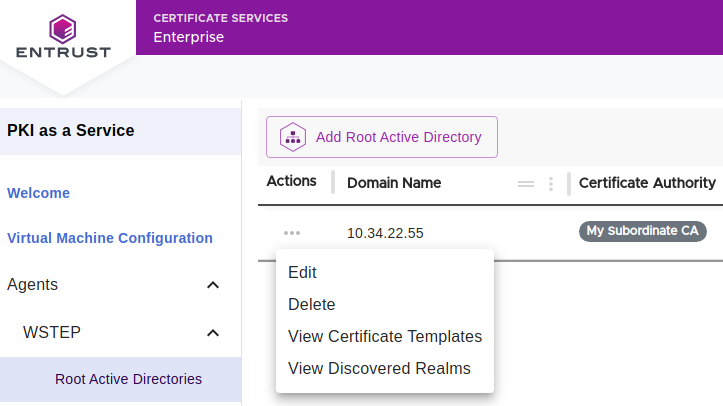The height and width of the screenshot is (406, 723).
Task: Click the Actions column header
Action: pos(291,181)
